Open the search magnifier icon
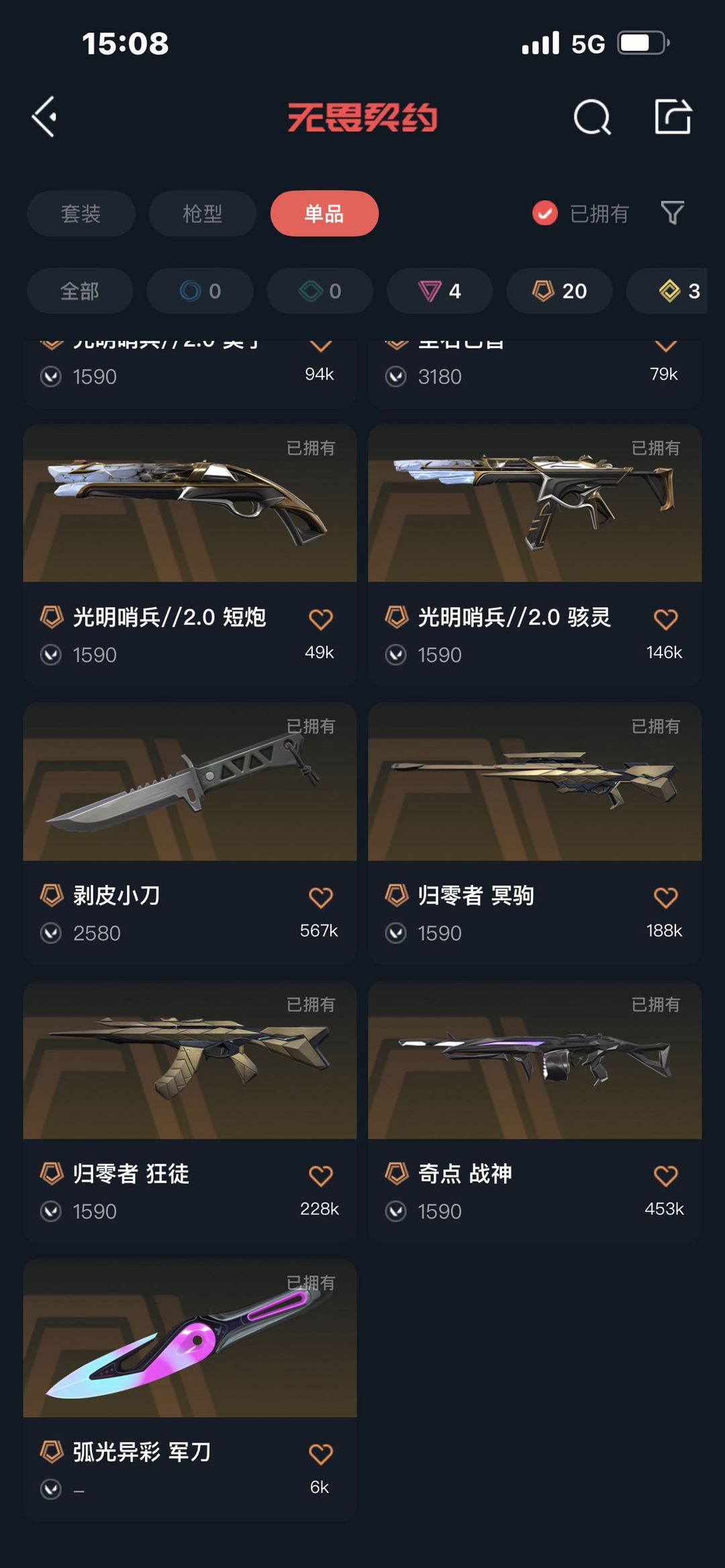 coord(592,117)
